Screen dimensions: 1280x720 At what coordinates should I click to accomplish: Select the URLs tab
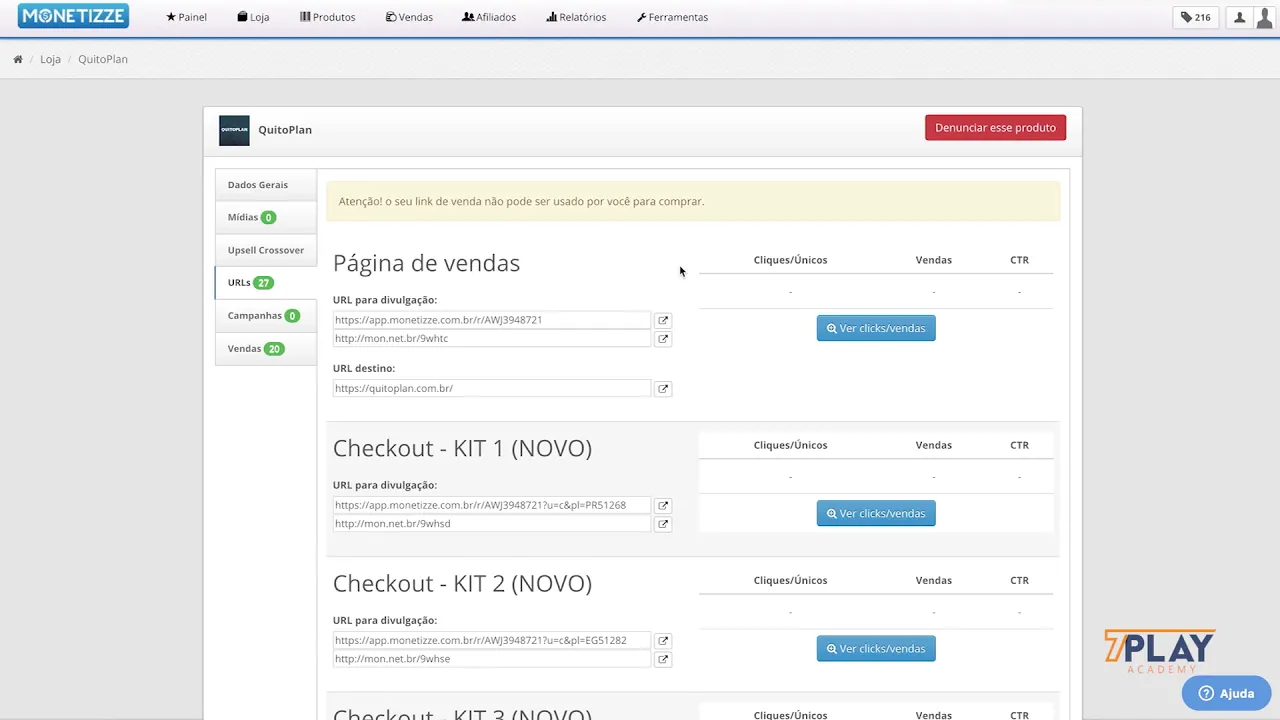[x=266, y=283]
